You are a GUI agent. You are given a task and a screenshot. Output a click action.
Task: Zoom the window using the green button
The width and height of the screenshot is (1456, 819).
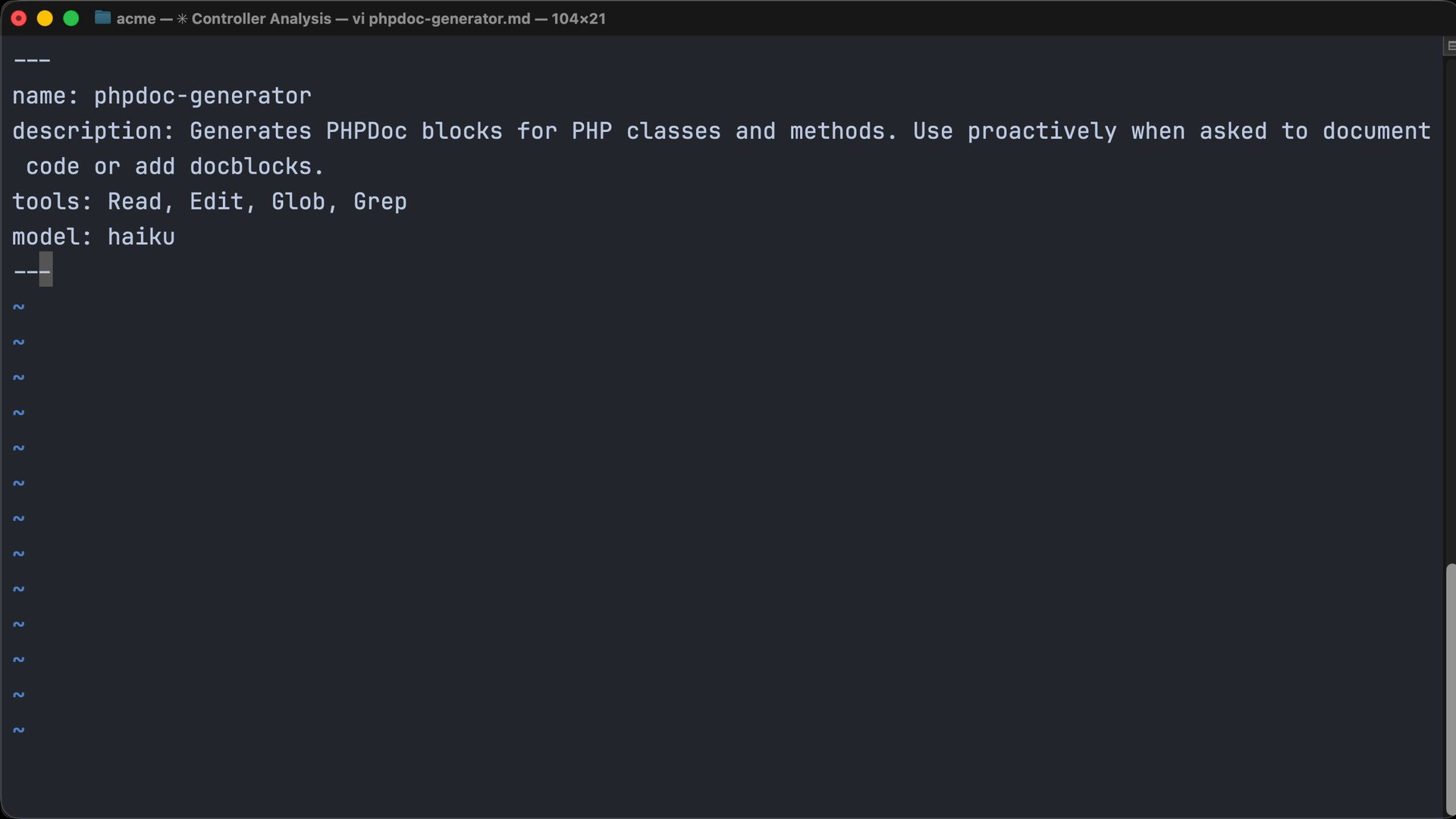[x=71, y=18]
